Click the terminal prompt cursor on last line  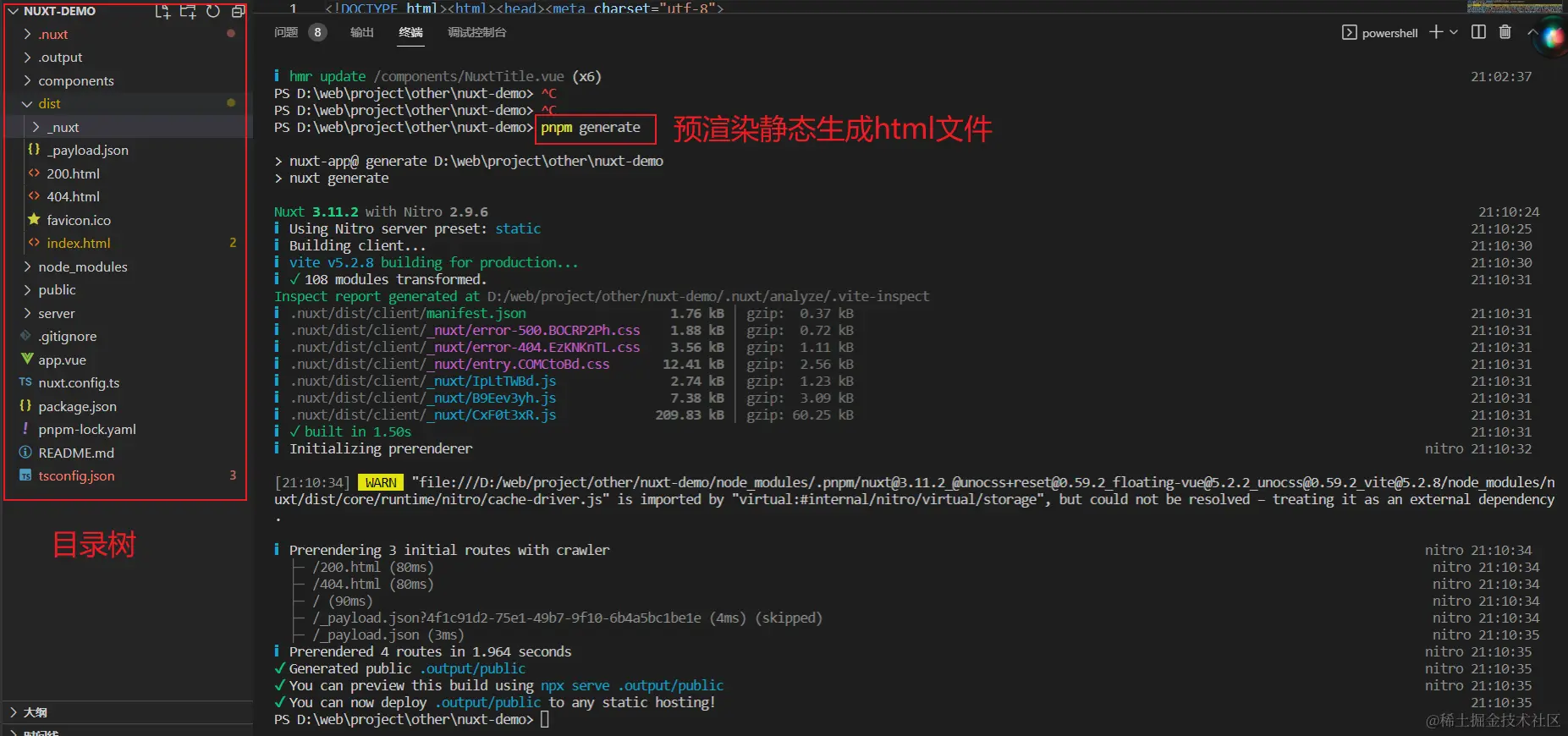point(545,719)
